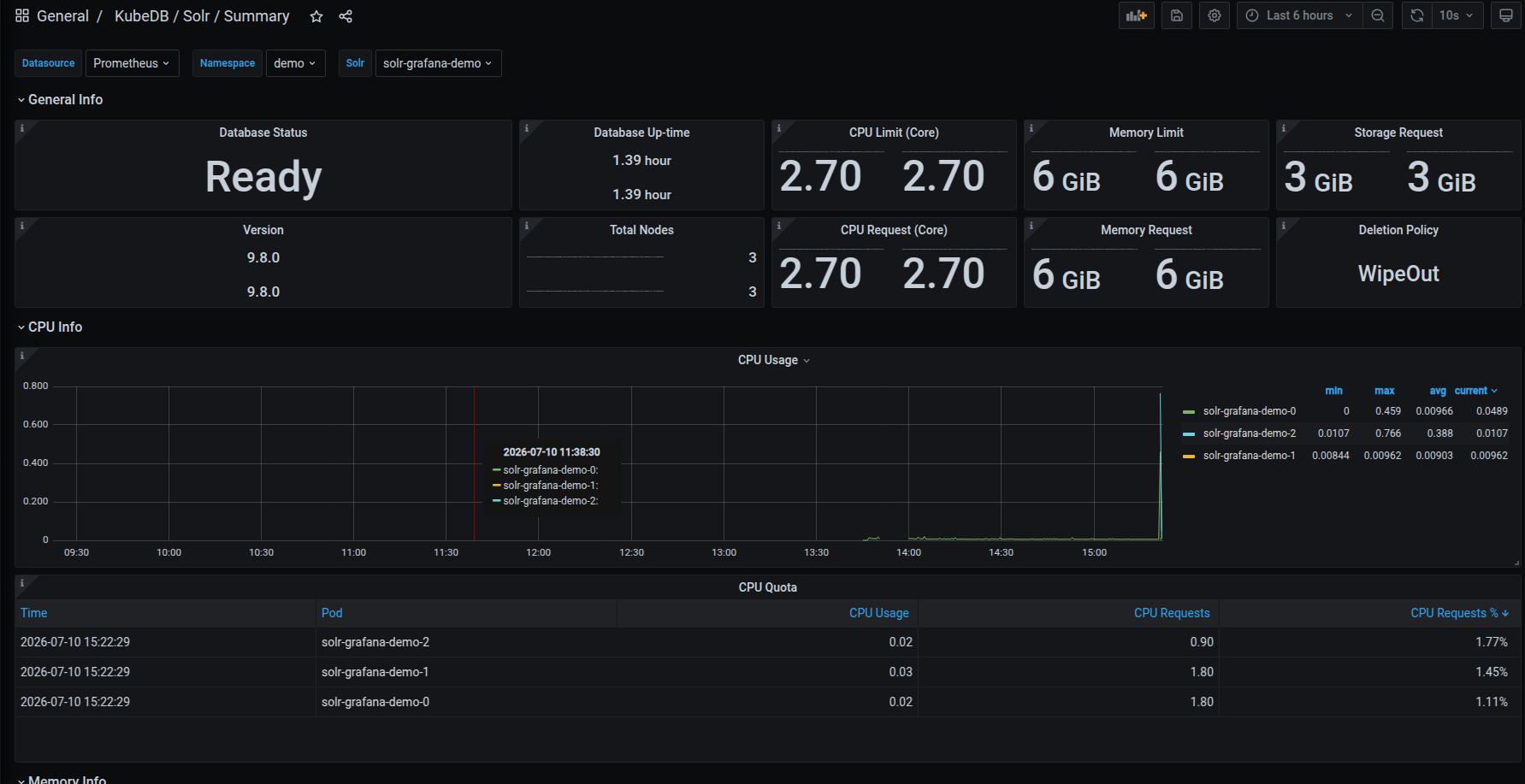Open the 10s refresh interval dropdown
The image size is (1525, 784).
(1457, 15)
